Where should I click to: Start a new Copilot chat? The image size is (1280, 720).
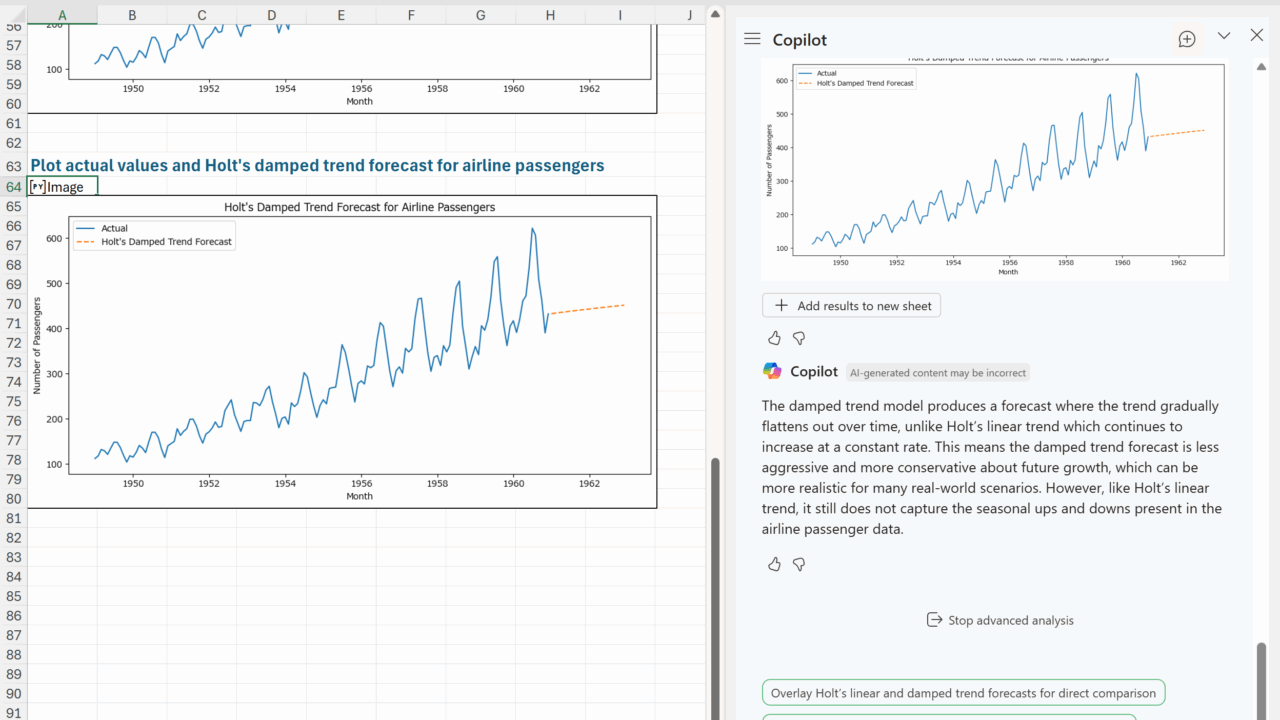1187,39
